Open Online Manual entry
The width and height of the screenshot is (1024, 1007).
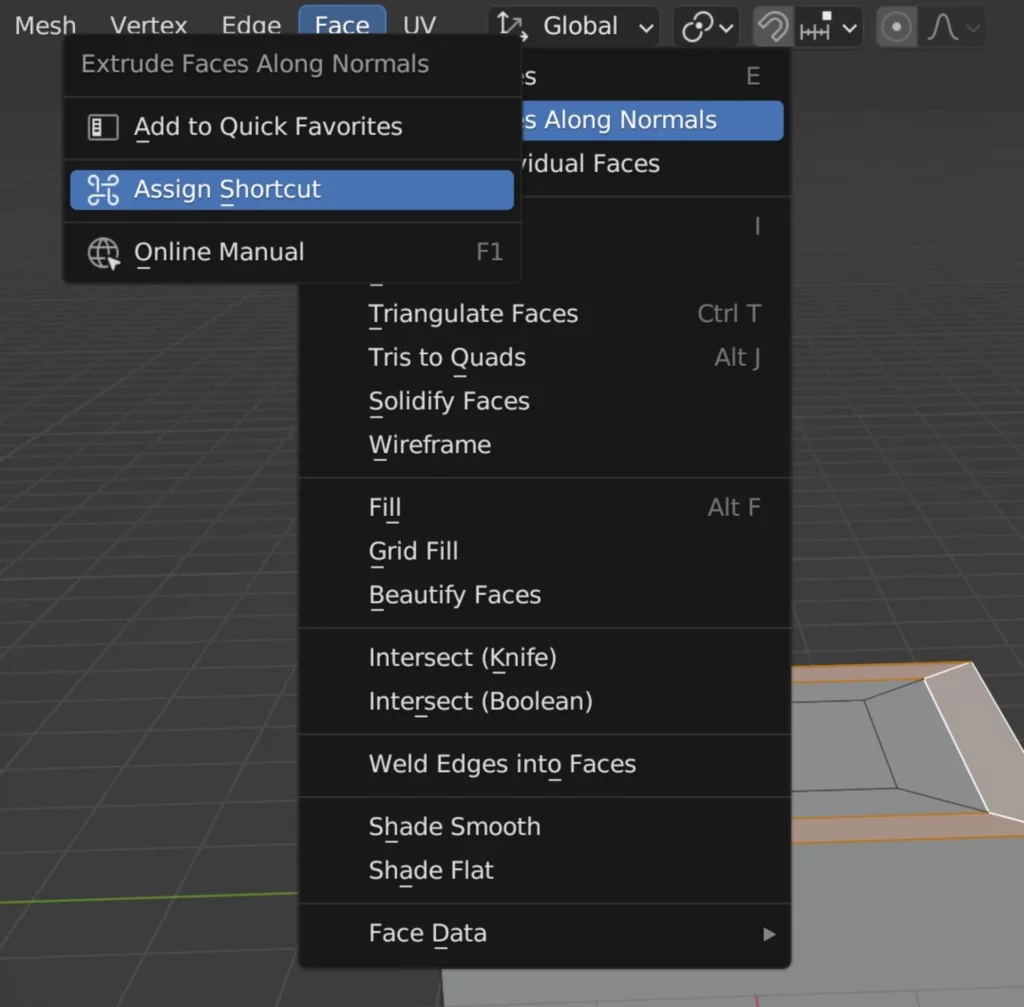point(292,252)
